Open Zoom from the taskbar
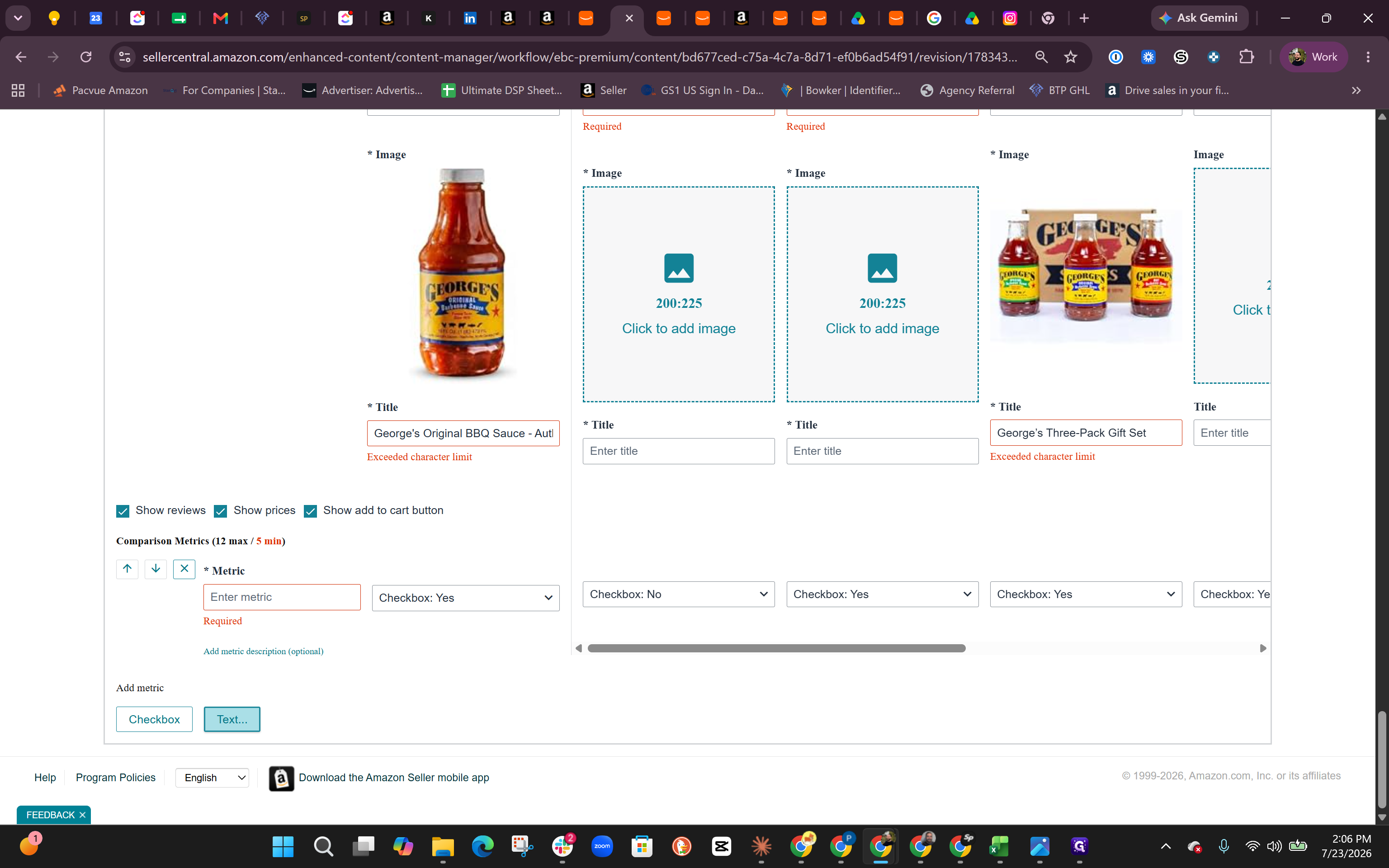This screenshot has height=868, width=1389. pos(602,846)
